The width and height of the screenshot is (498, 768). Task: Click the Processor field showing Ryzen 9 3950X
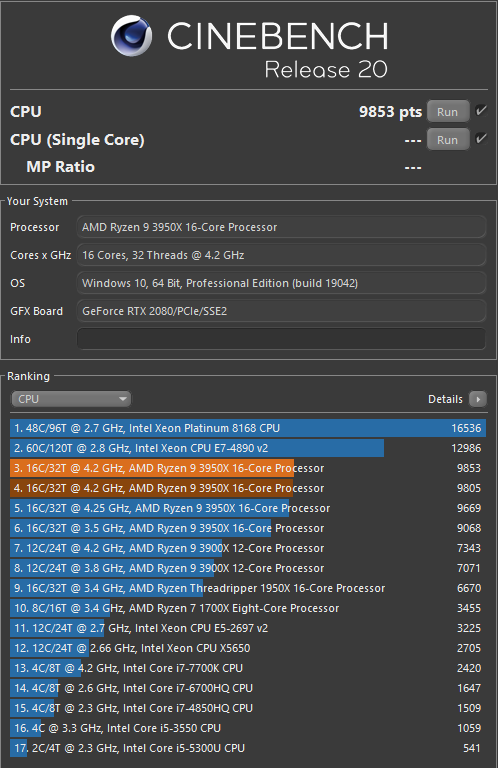281,227
